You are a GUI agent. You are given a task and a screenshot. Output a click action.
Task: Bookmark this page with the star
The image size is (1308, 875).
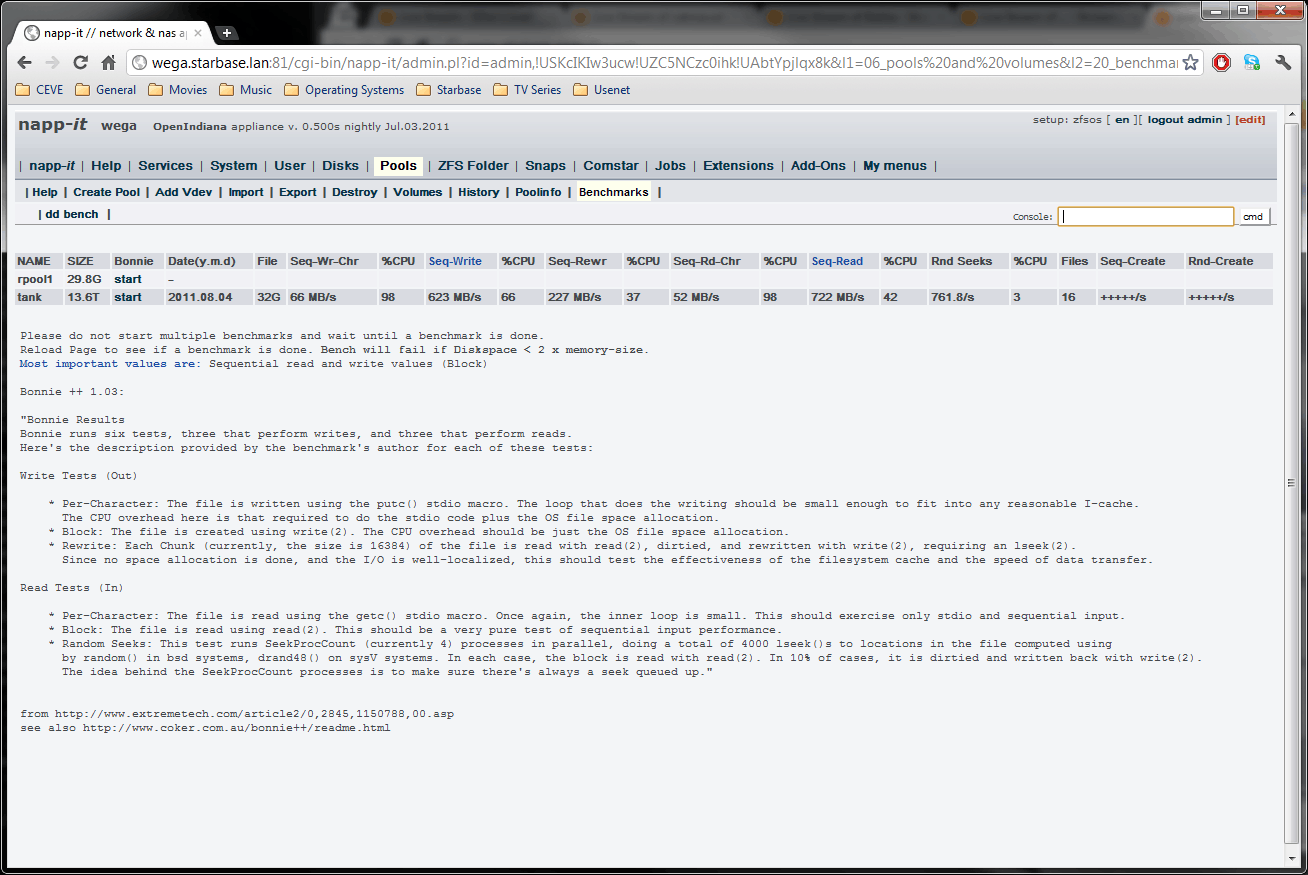(x=1190, y=63)
